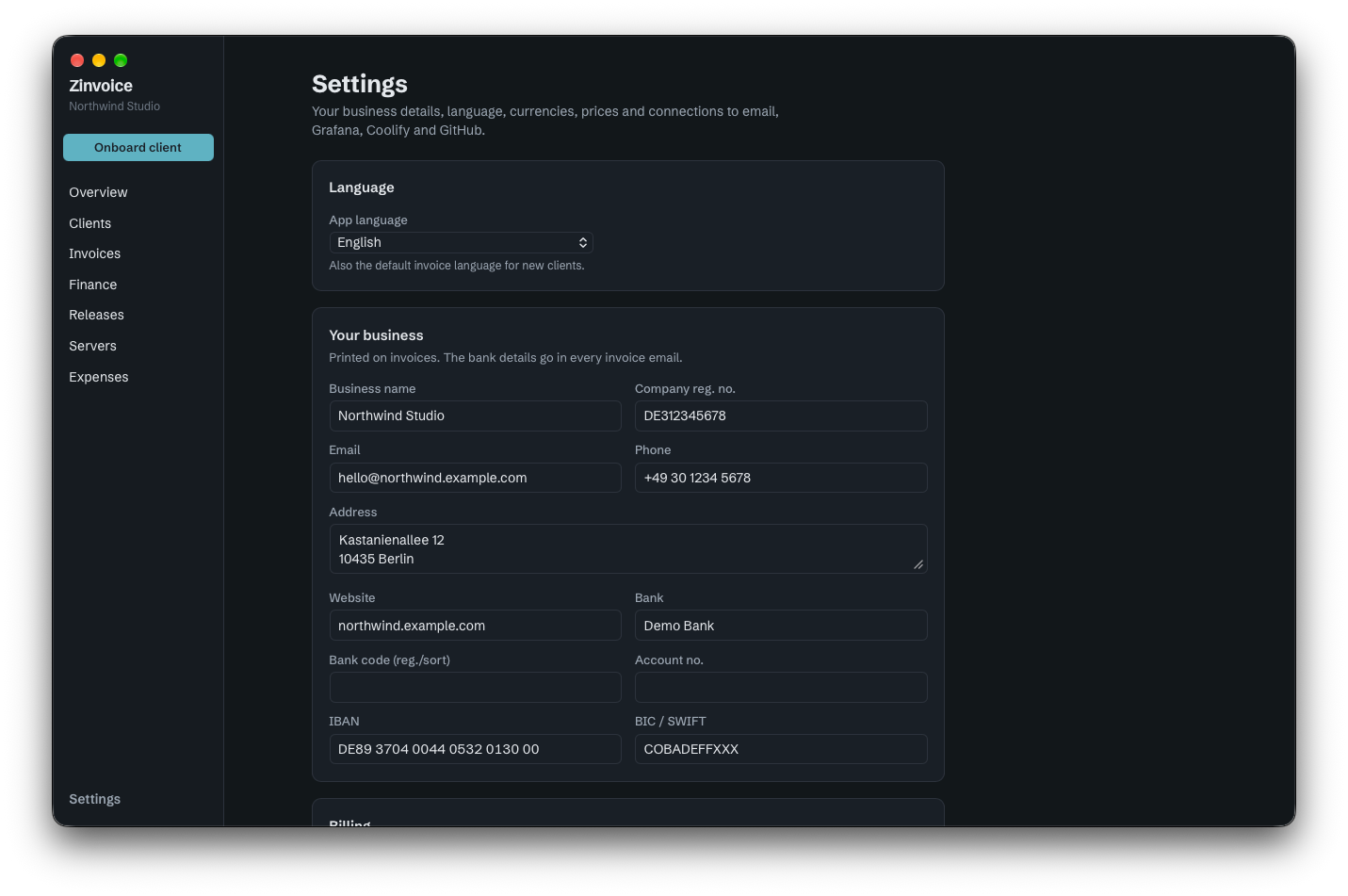Screen dimensions: 1348x896
Task: Click the Settings page heading
Action: coord(360,84)
